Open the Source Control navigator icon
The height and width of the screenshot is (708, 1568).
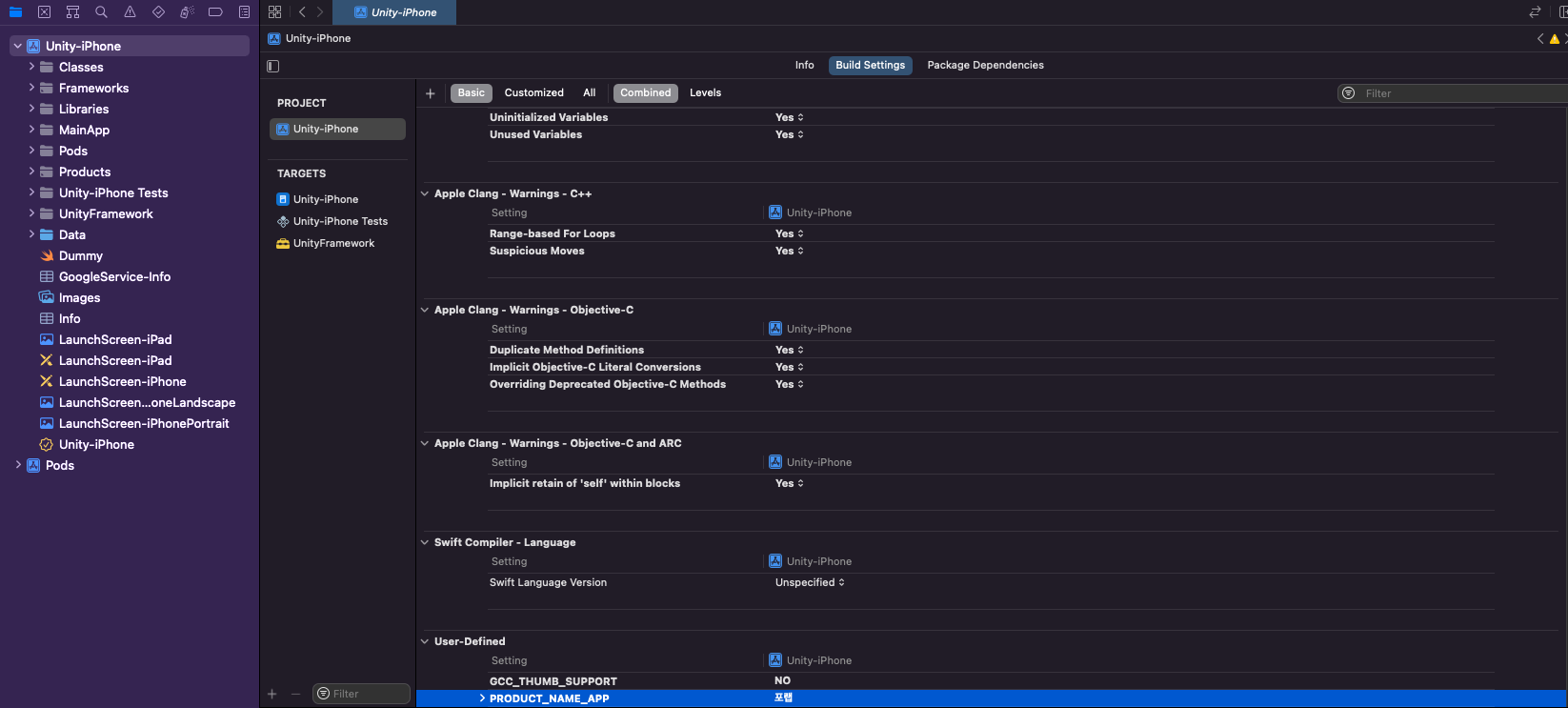(44, 12)
